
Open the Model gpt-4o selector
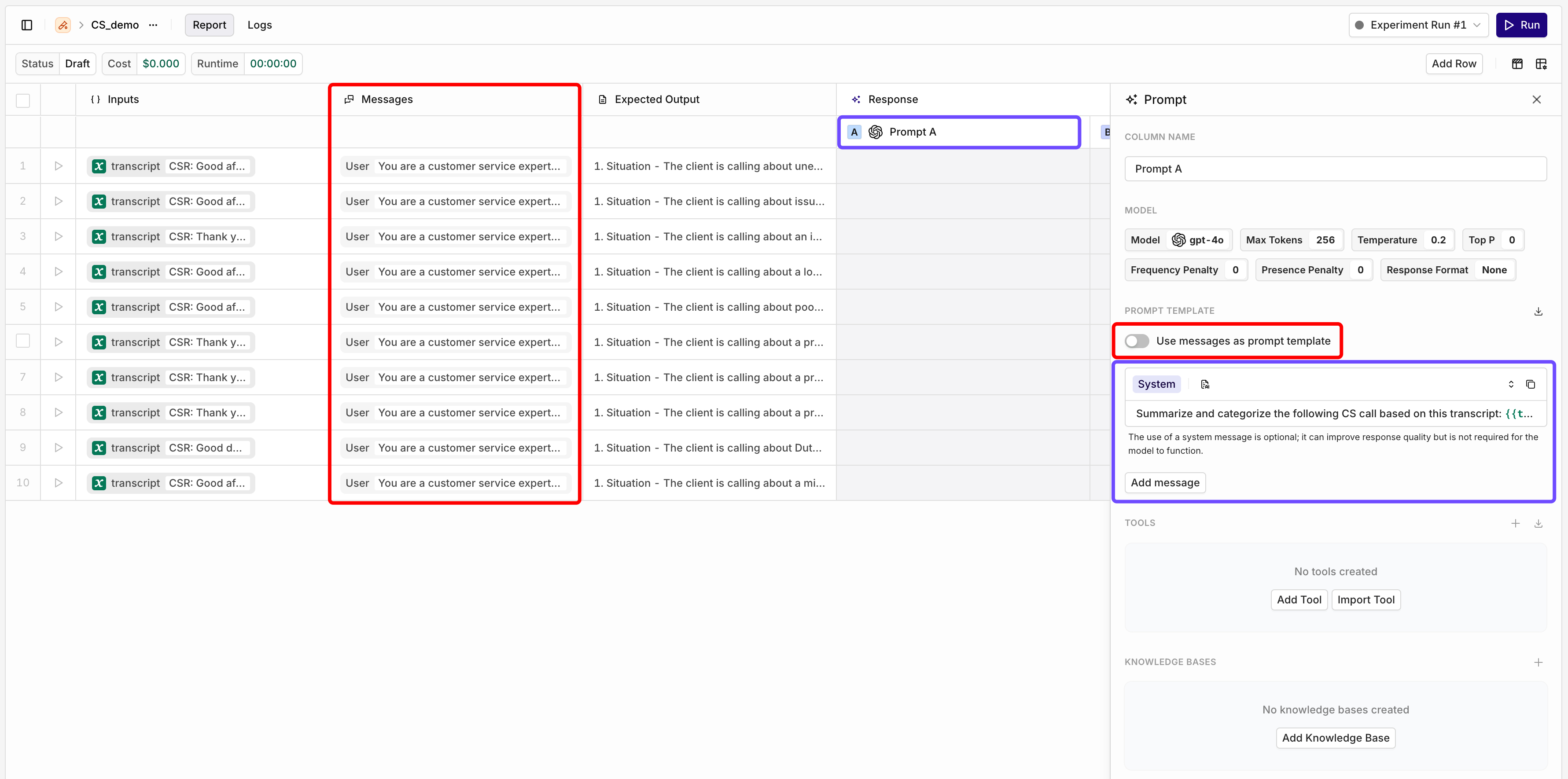[x=1178, y=240]
